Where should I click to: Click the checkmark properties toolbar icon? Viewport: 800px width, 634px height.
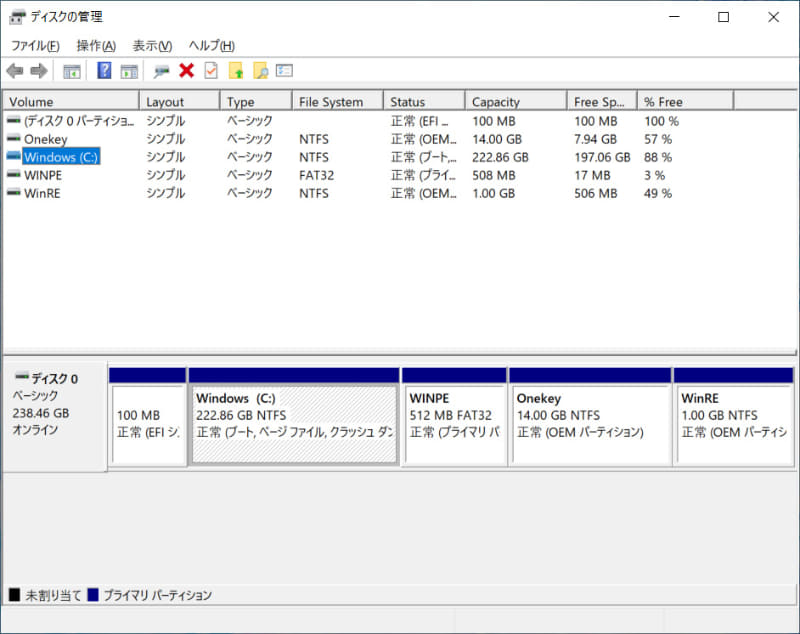[x=211, y=70]
